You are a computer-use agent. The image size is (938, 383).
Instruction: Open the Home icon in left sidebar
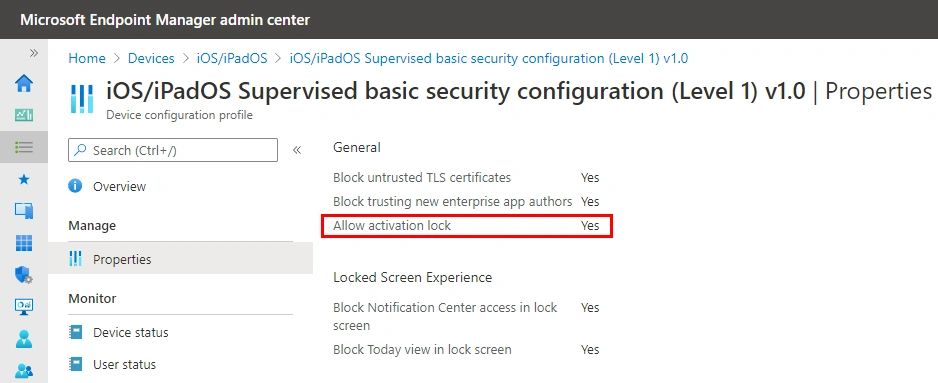point(24,83)
